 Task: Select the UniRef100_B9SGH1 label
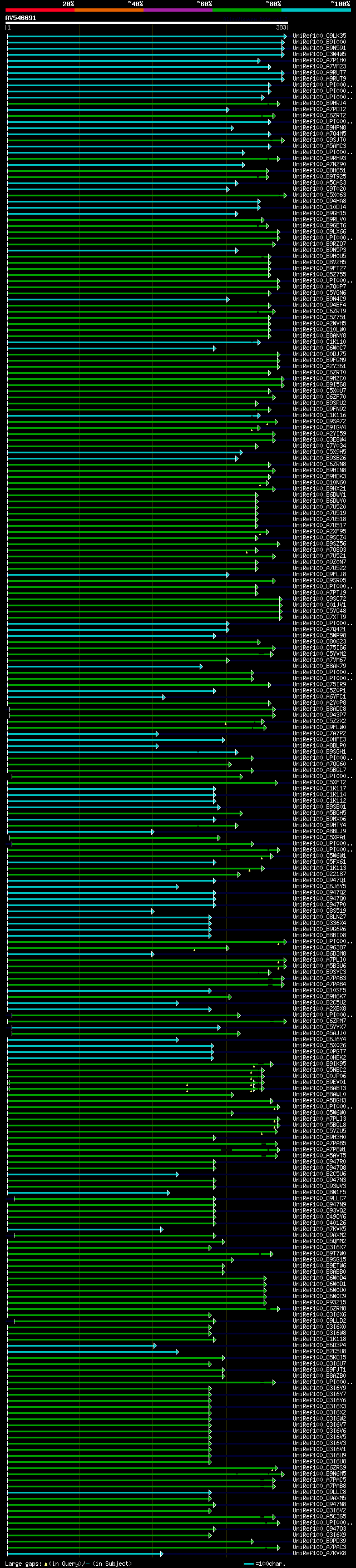coord(319,751)
